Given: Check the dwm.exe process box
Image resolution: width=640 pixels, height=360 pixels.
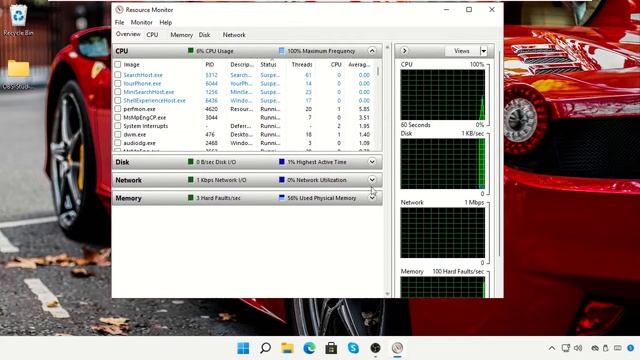Looking at the screenshot, I should [118, 134].
